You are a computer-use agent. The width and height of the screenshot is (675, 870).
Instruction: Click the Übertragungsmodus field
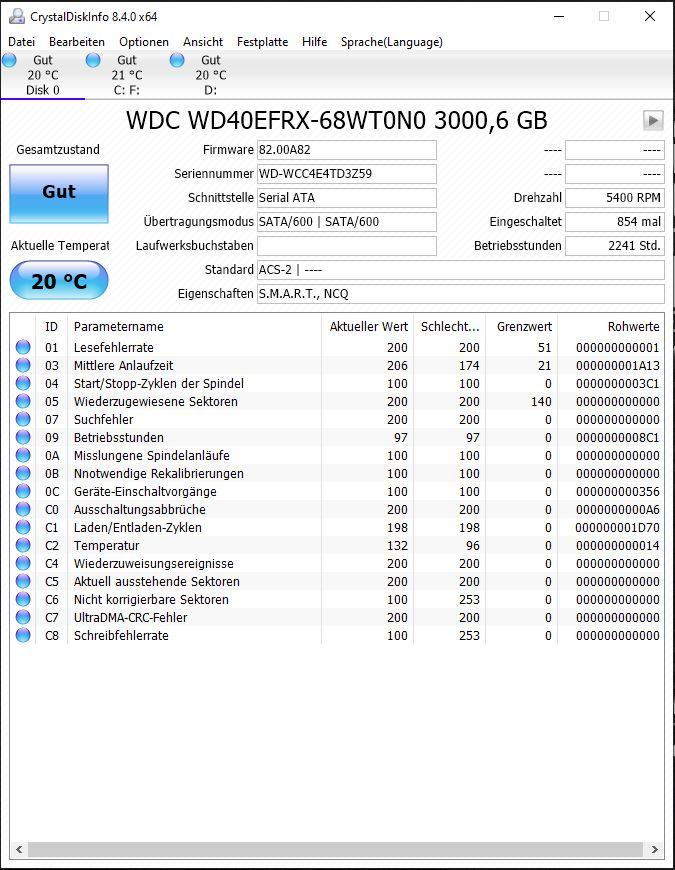click(x=347, y=221)
